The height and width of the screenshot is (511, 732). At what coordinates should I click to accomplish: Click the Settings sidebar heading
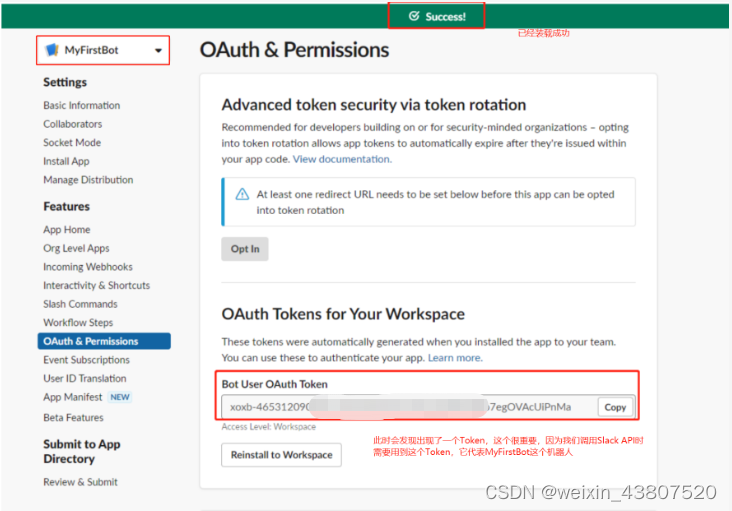[65, 83]
